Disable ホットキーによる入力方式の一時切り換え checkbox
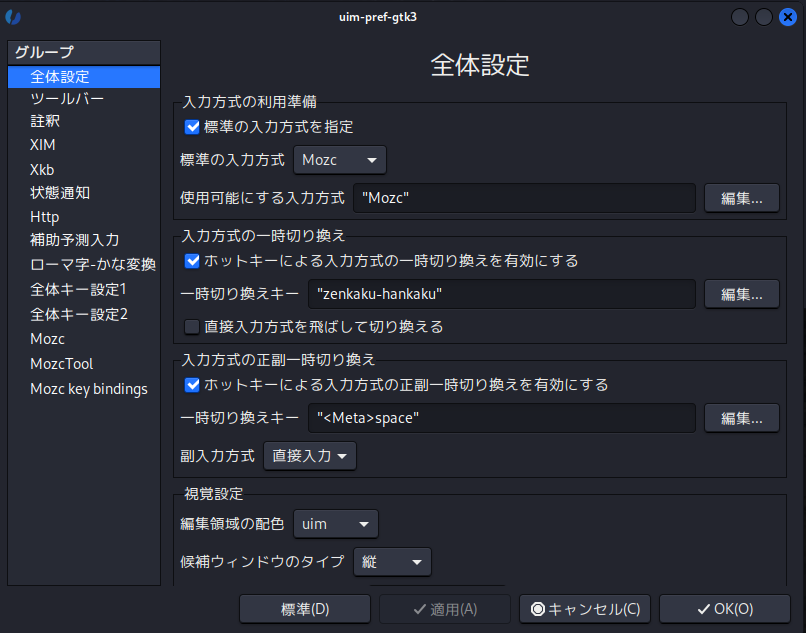The image size is (806, 633). point(192,261)
